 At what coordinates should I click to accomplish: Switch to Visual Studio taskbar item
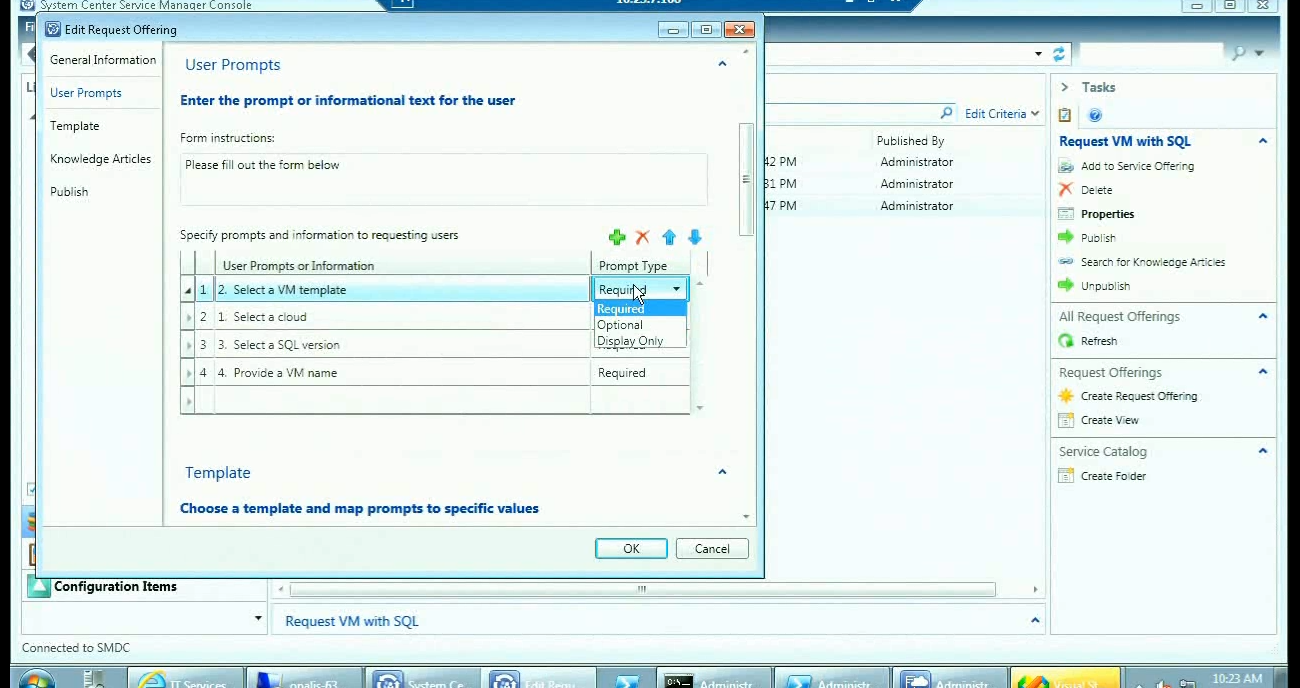click(1064, 680)
